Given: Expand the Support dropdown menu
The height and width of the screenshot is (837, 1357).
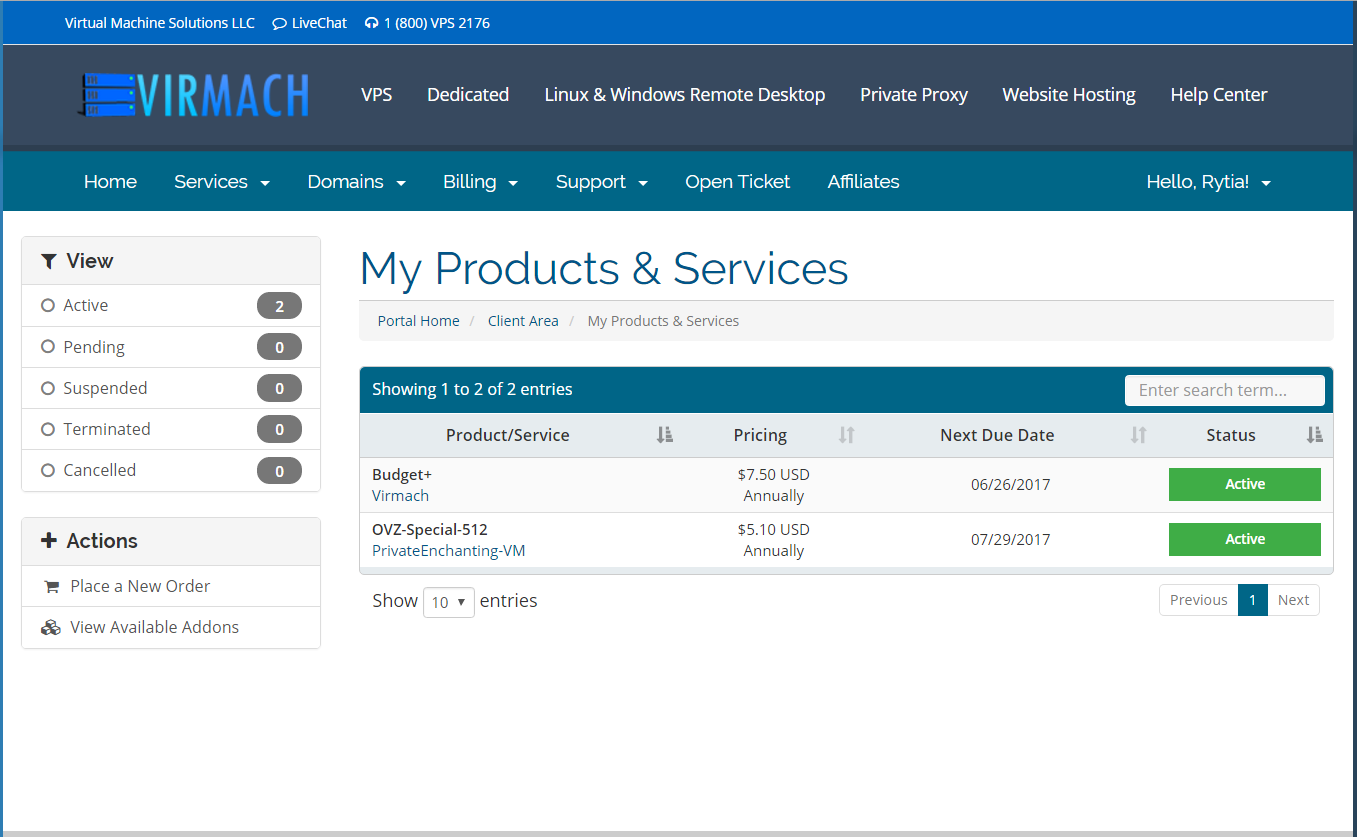Looking at the screenshot, I should click(602, 182).
